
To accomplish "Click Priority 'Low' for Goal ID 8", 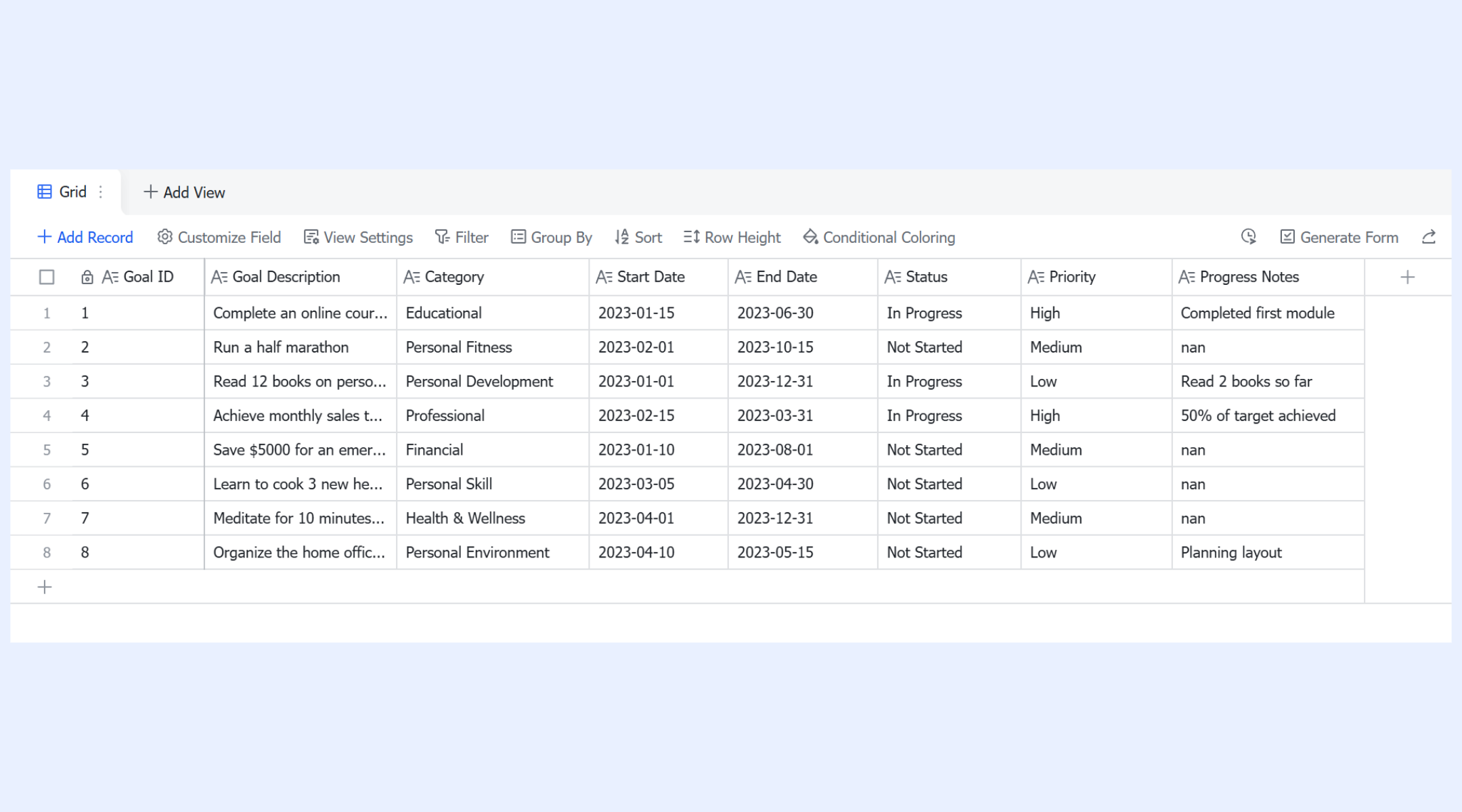I will tap(1096, 552).
